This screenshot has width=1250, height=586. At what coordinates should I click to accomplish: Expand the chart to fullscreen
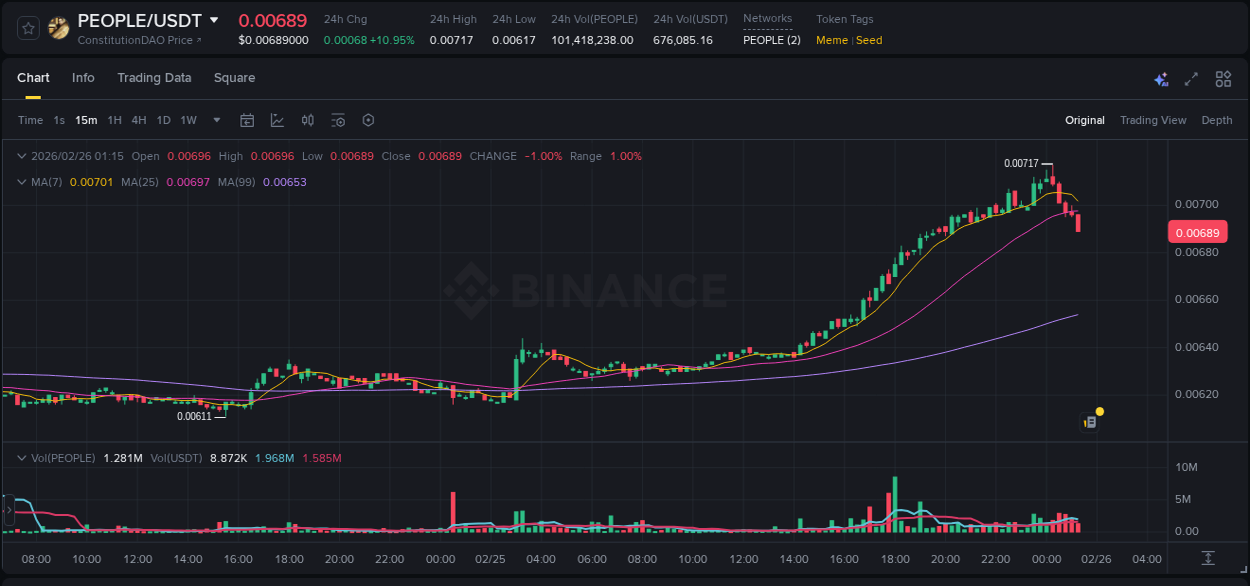point(1190,78)
